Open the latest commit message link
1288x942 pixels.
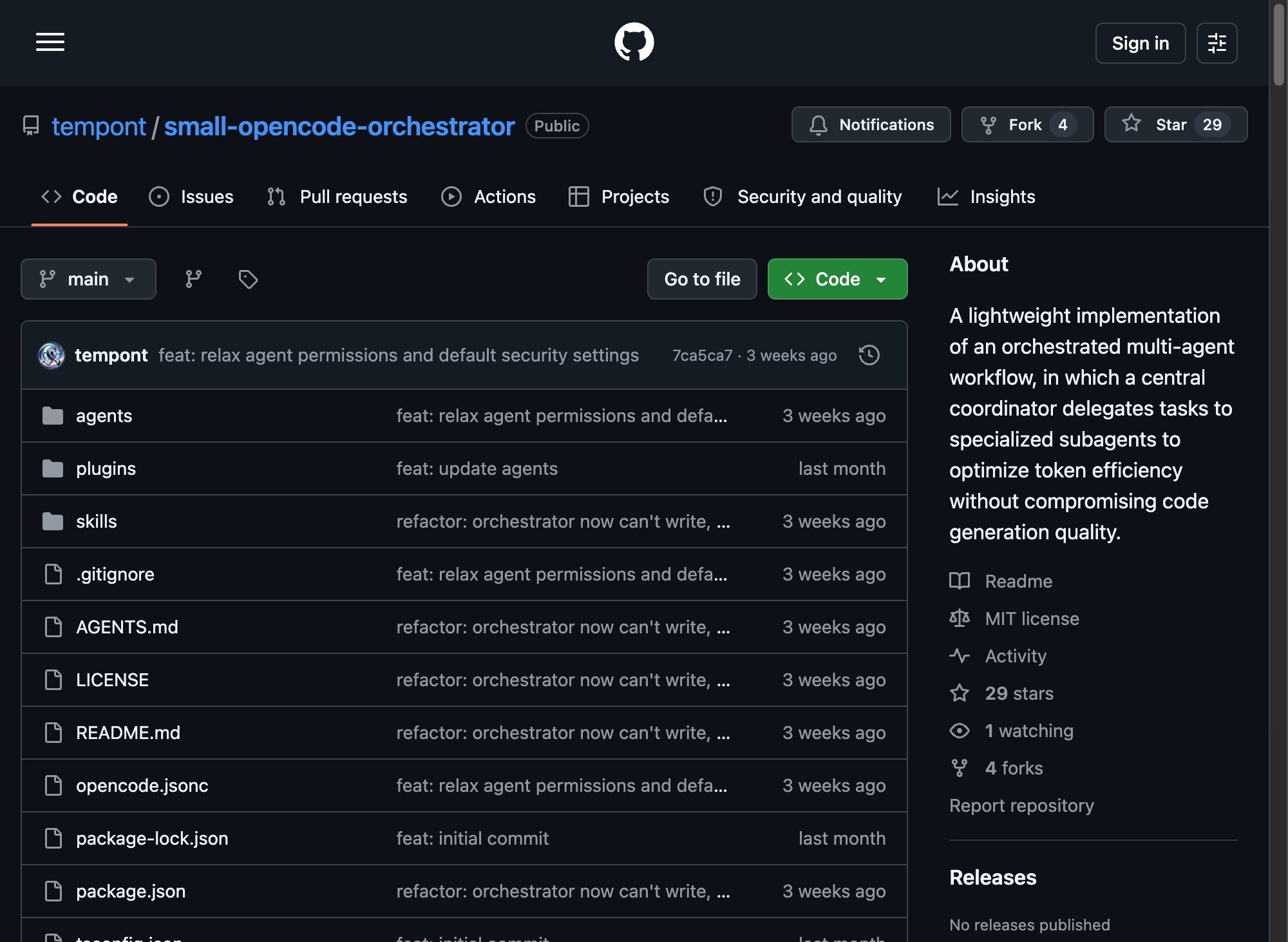click(x=399, y=355)
